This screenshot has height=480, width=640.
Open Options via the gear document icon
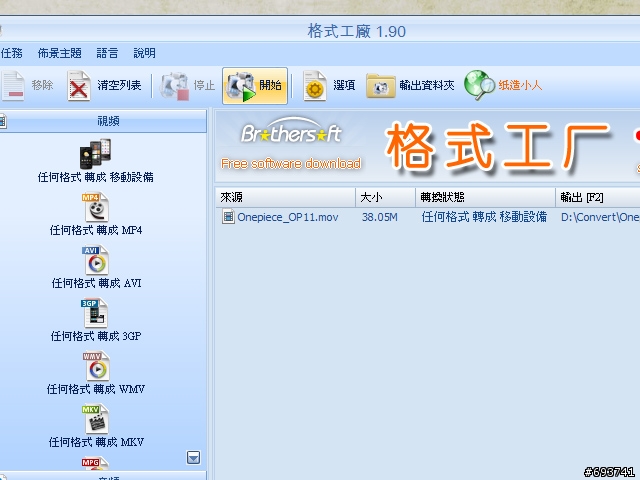(315, 86)
